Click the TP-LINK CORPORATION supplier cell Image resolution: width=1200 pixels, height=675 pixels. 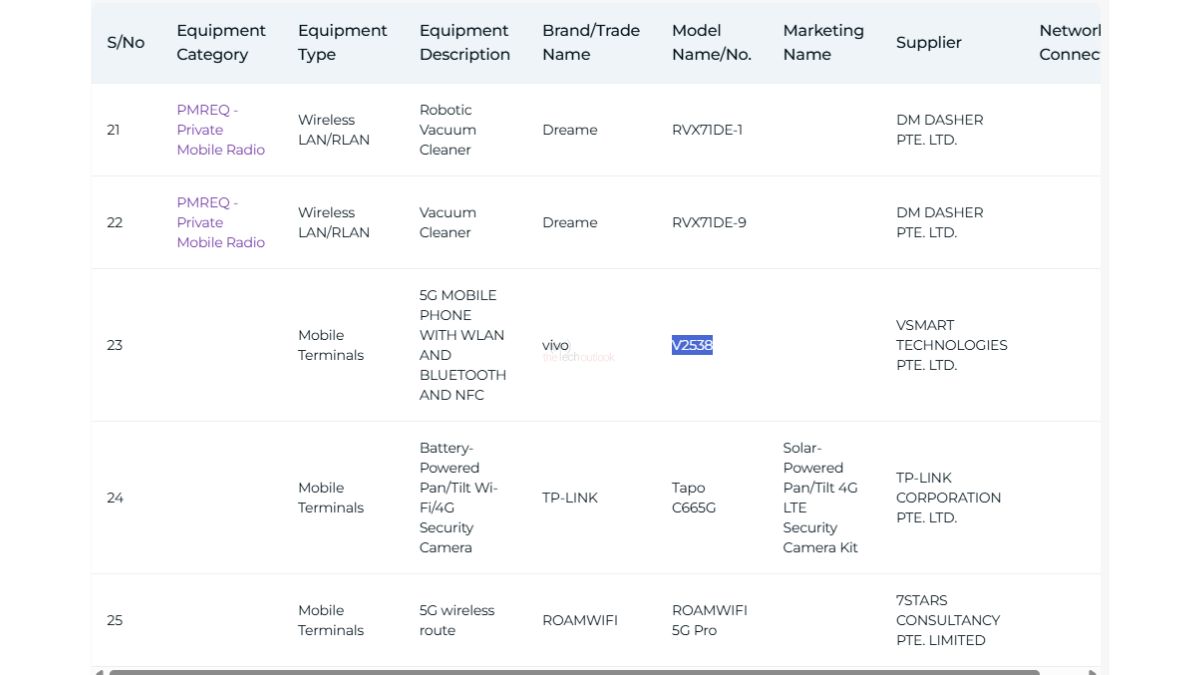(x=948, y=498)
